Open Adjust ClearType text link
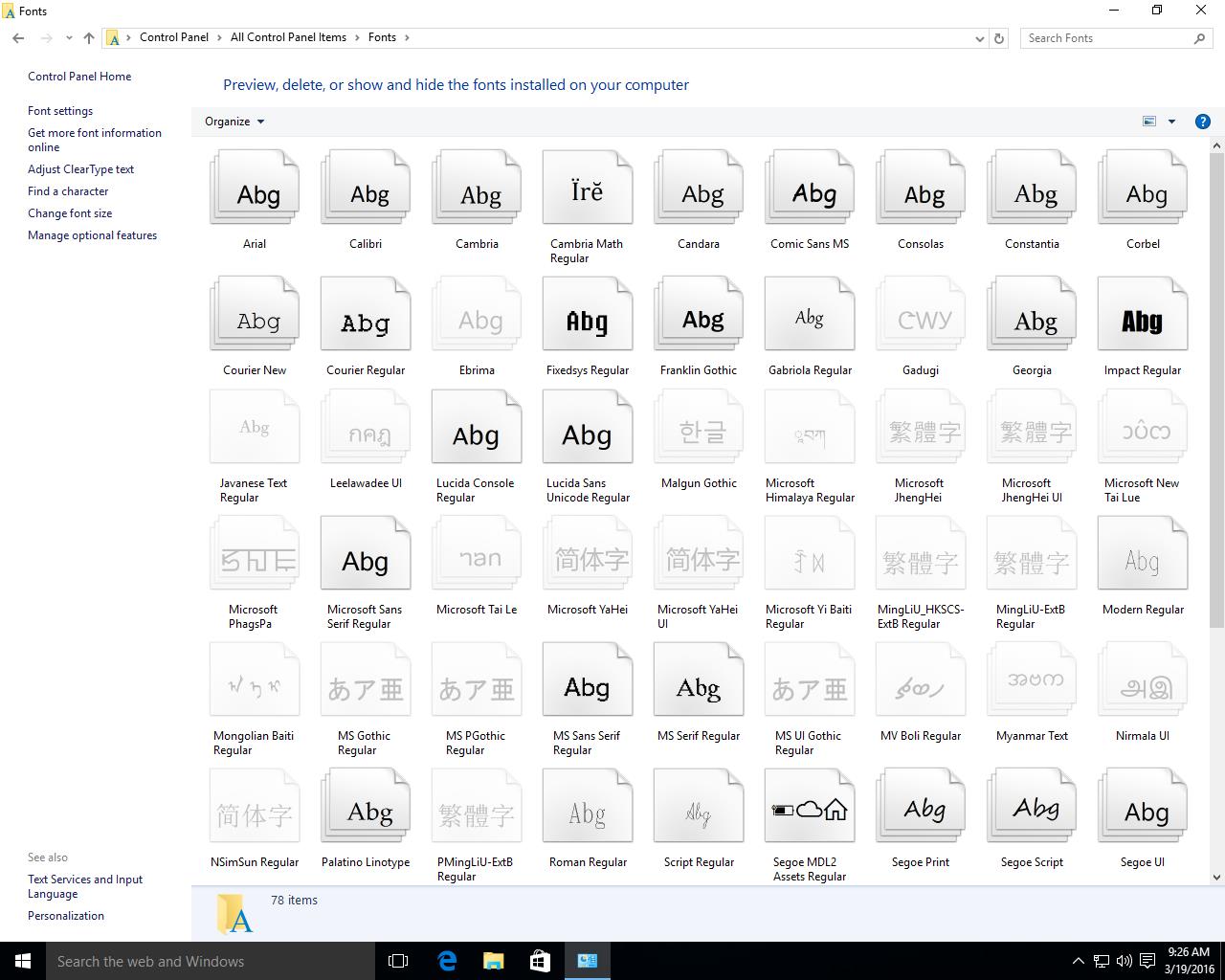This screenshot has height=980, width=1225. click(x=80, y=169)
